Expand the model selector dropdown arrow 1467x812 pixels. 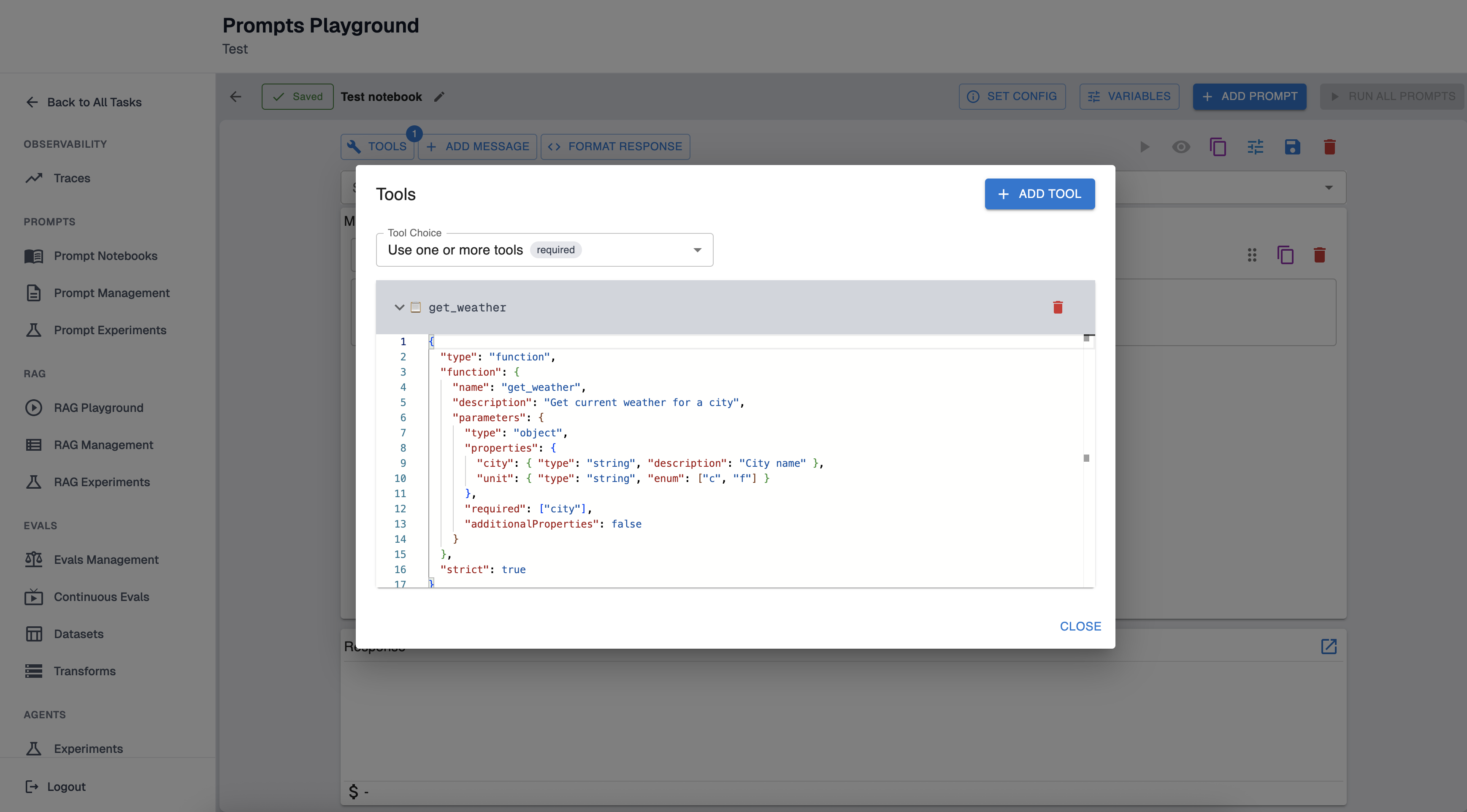pyautogui.click(x=1328, y=187)
